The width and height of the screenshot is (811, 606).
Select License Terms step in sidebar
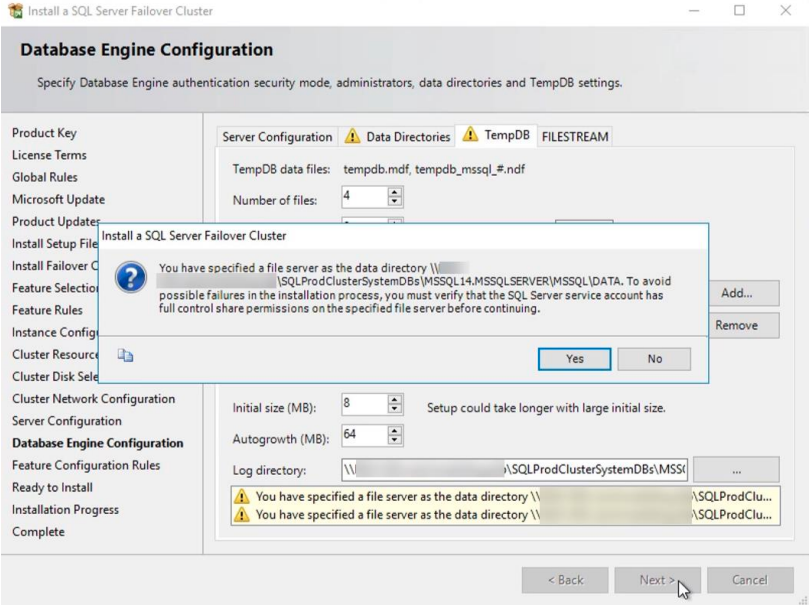pos(49,155)
